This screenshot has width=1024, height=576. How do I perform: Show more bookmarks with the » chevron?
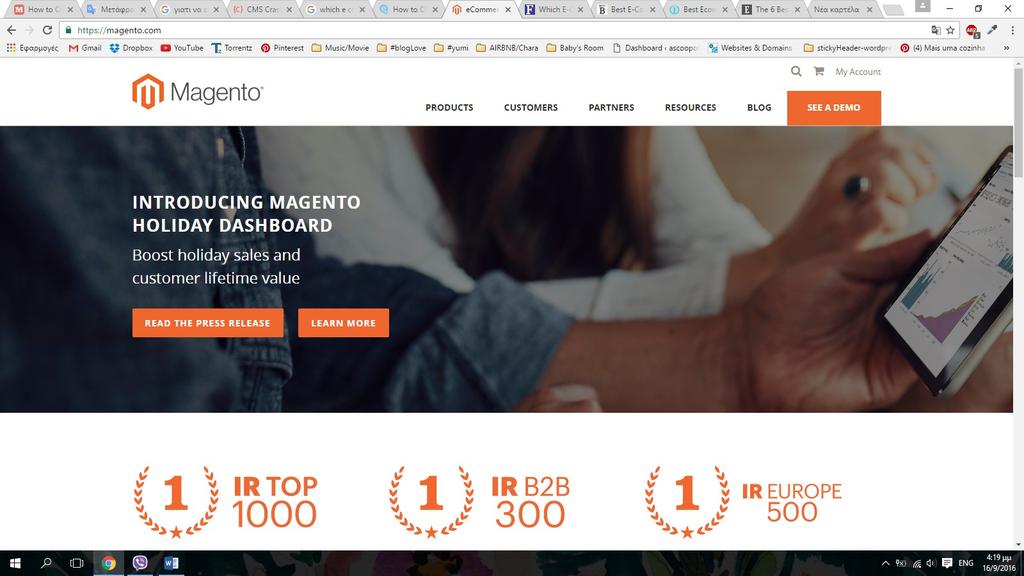click(x=1006, y=48)
